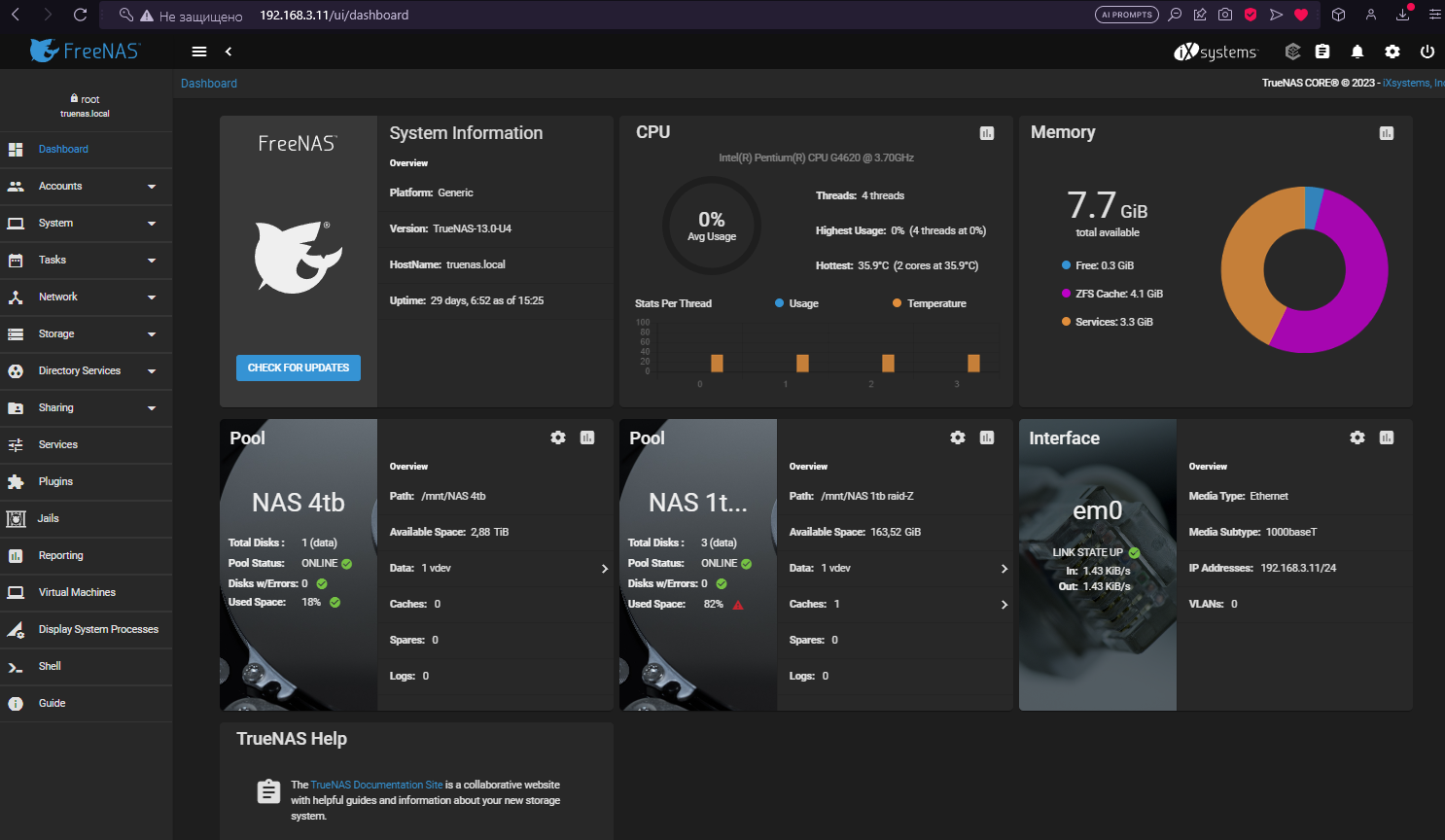Click the red Used Space warning triangle

(x=738, y=605)
